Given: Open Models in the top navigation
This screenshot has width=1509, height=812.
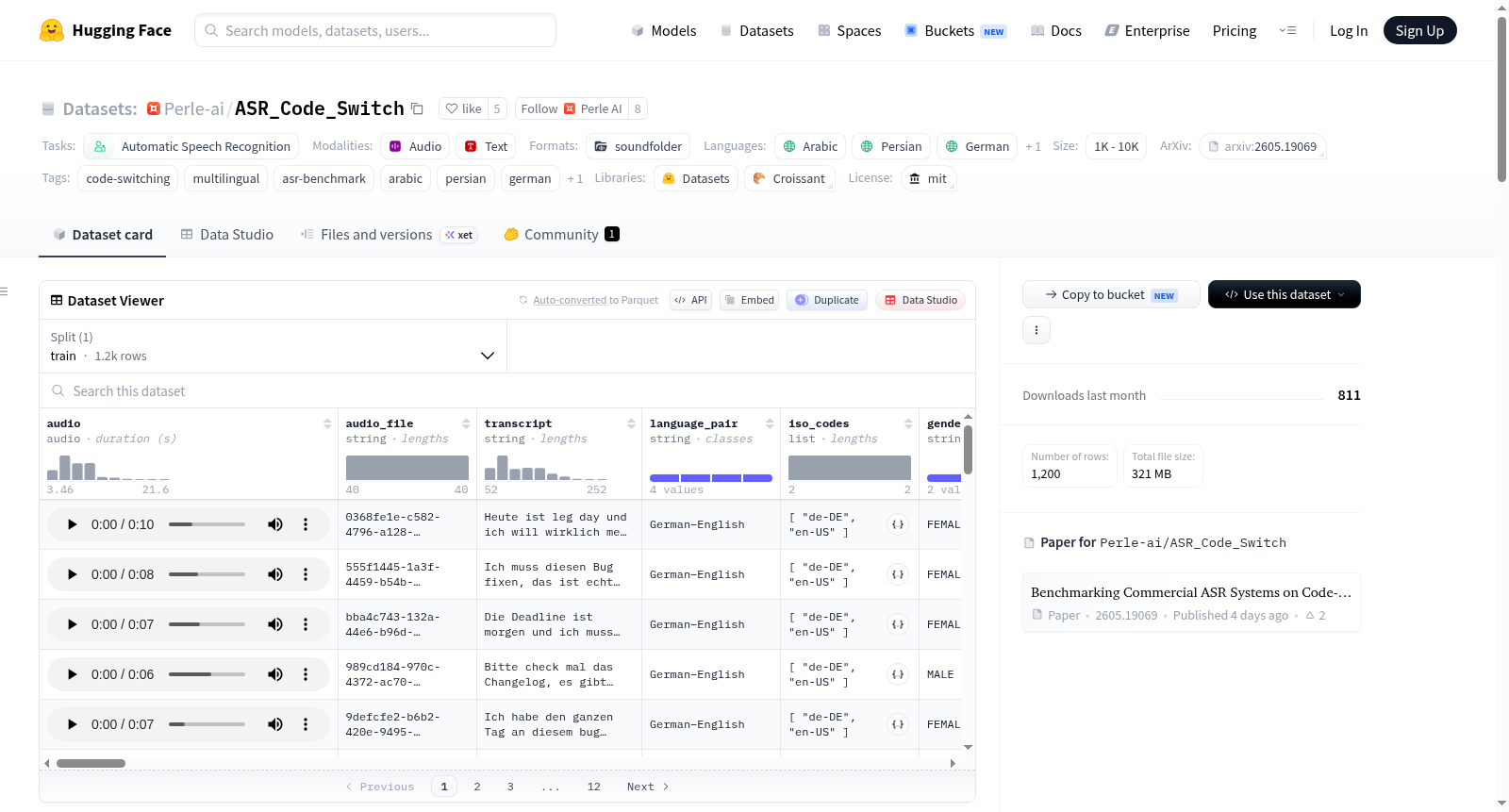Looking at the screenshot, I should (x=664, y=30).
